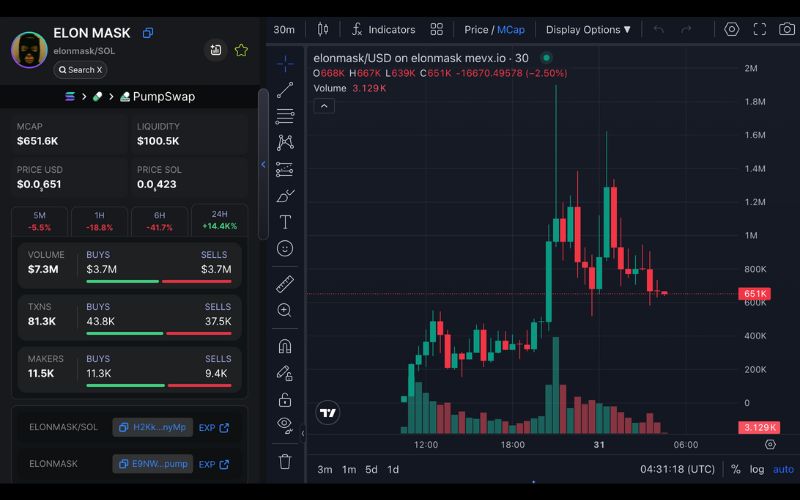Add ELON MASK to favorites star
Image resolution: width=800 pixels, height=500 pixels.
tap(241, 50)
